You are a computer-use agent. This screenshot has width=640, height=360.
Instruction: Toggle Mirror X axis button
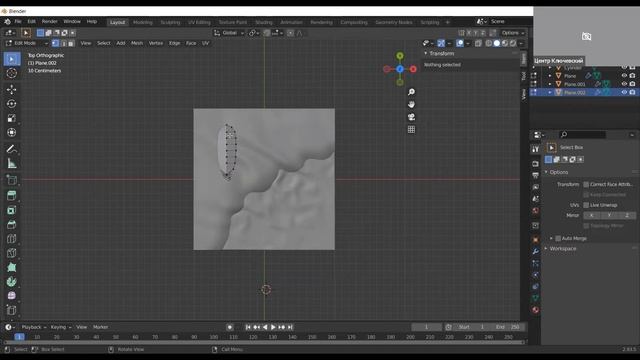(x=592, y=216)
